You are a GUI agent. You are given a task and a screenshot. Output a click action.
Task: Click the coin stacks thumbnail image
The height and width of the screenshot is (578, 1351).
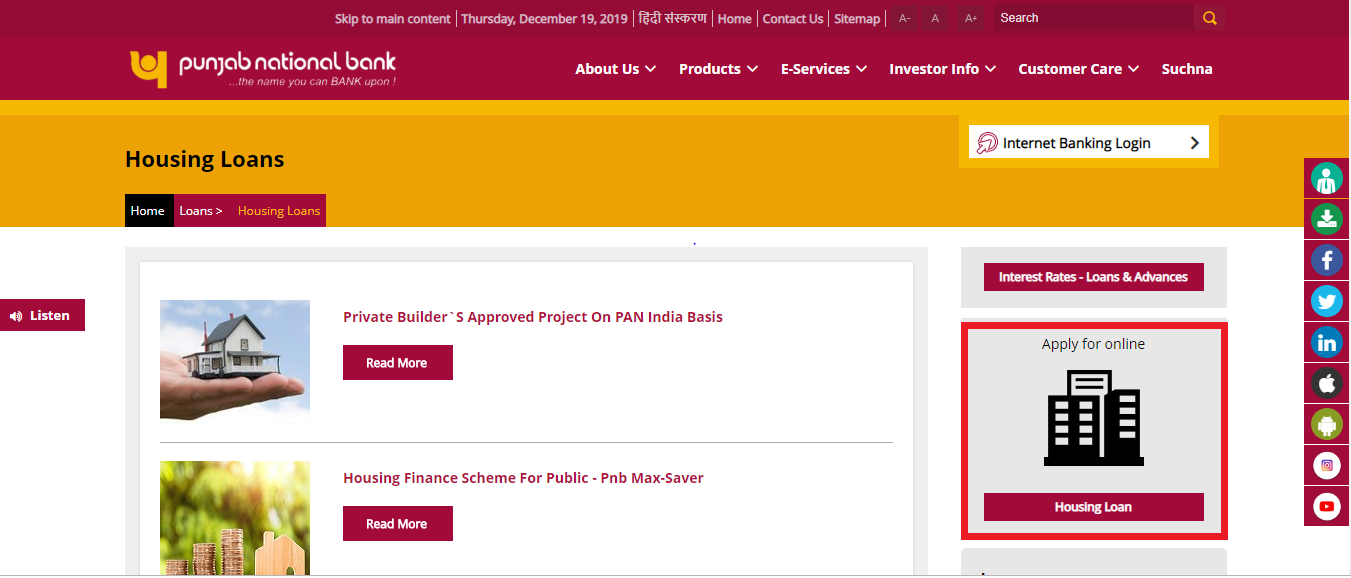(x=235, y=518)
